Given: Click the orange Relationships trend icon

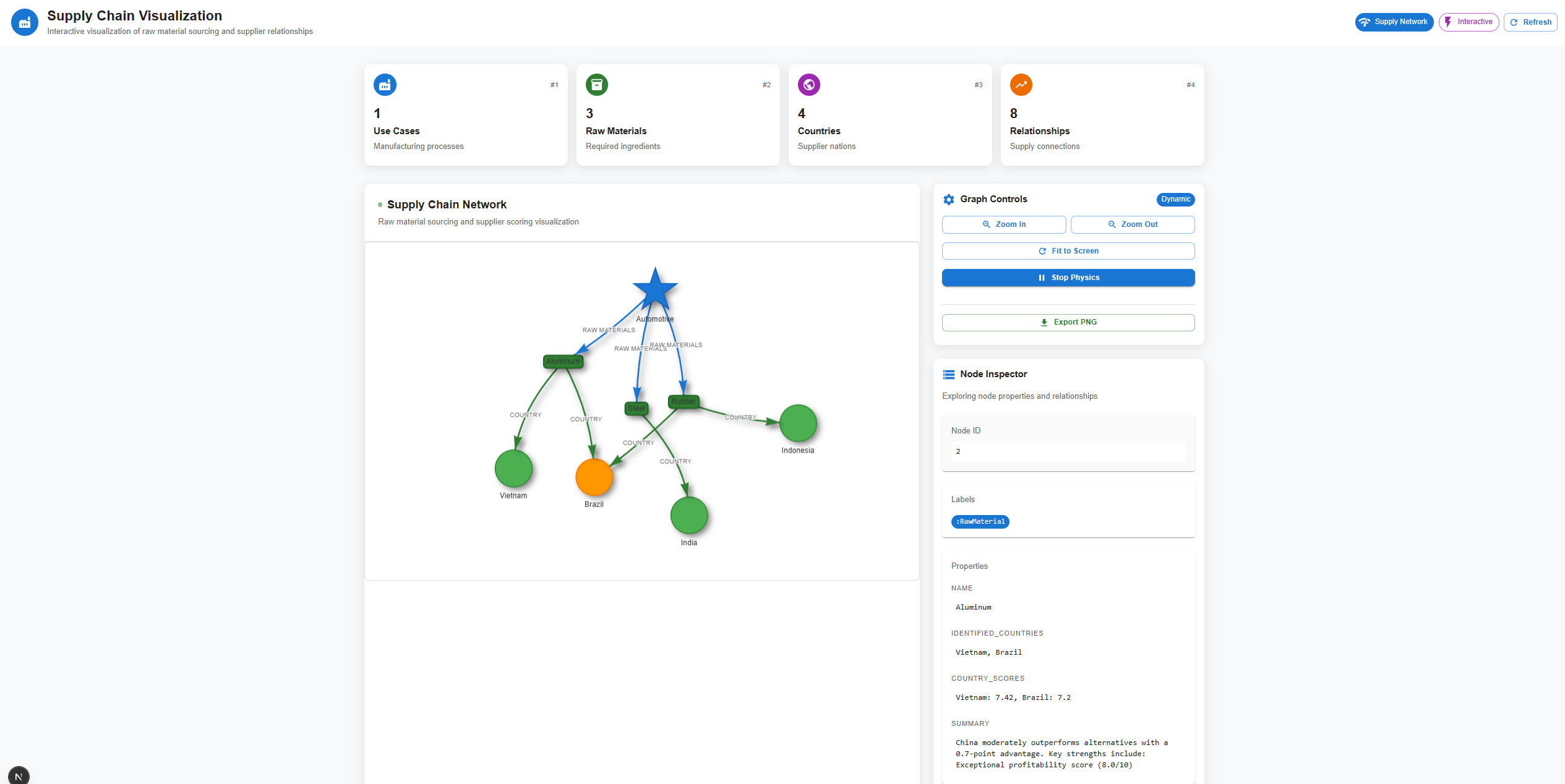Looking at the screenshot, I should [1021, 85].
